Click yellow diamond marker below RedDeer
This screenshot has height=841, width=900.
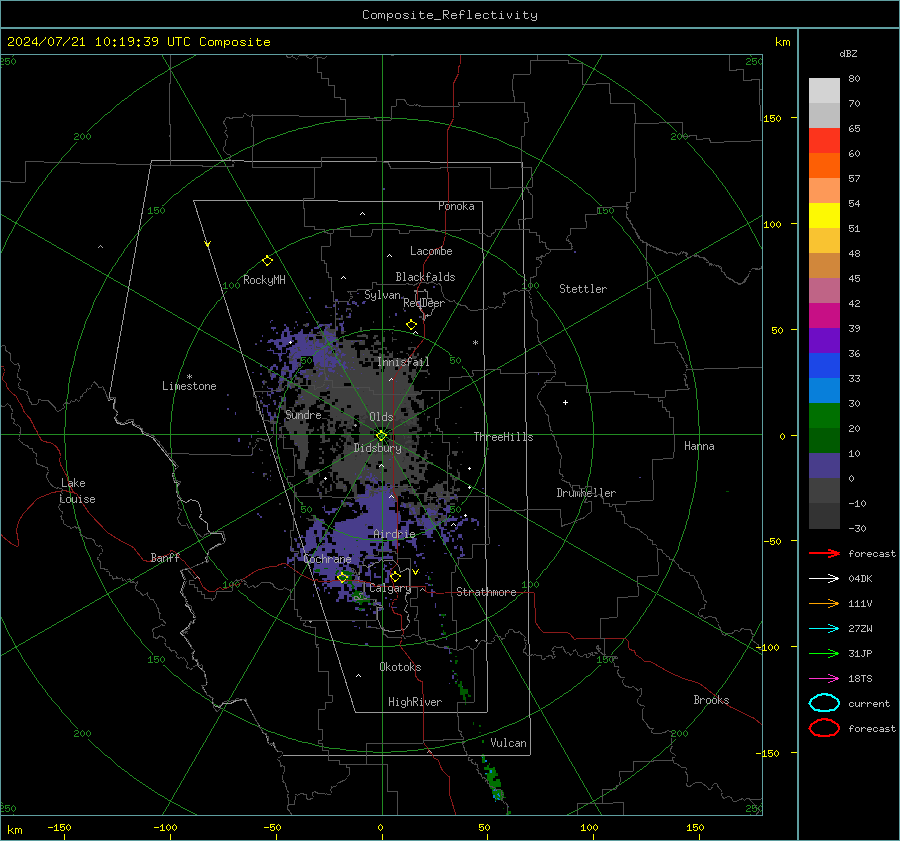click(x=412, y=325)
